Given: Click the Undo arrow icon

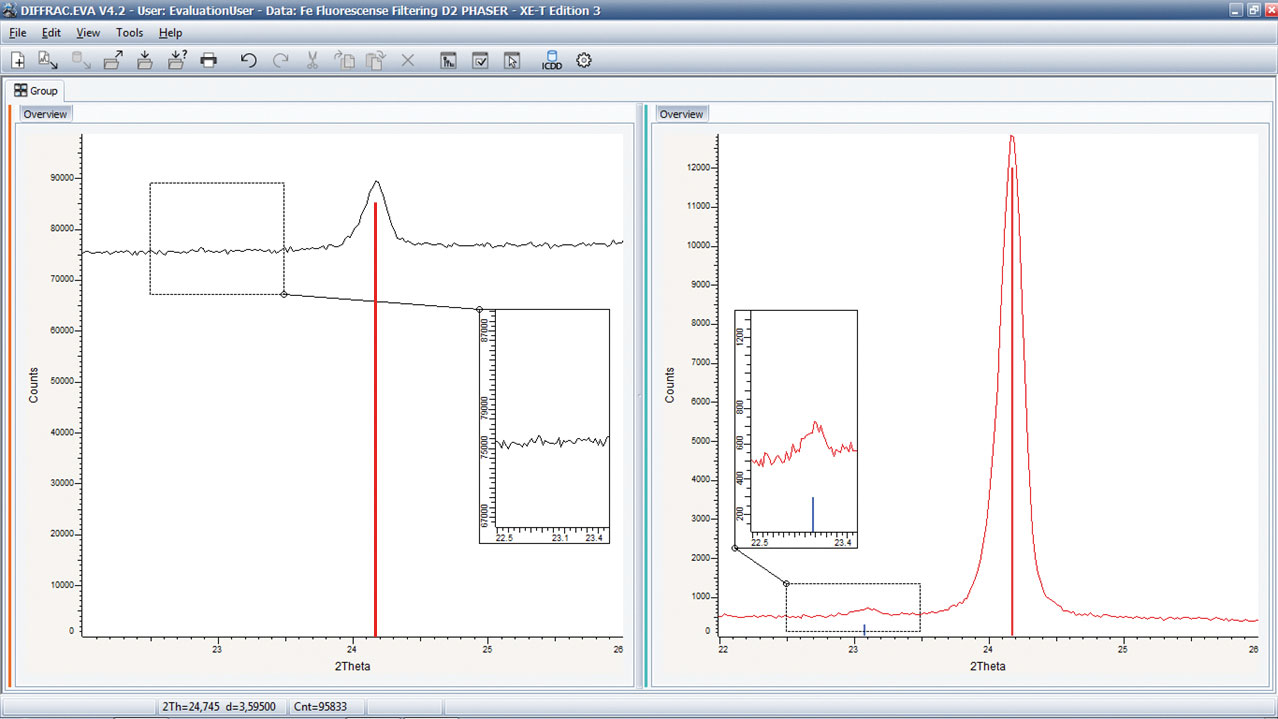Looking at the screenshot, I should pyautogui.click(x=249, y=61).
